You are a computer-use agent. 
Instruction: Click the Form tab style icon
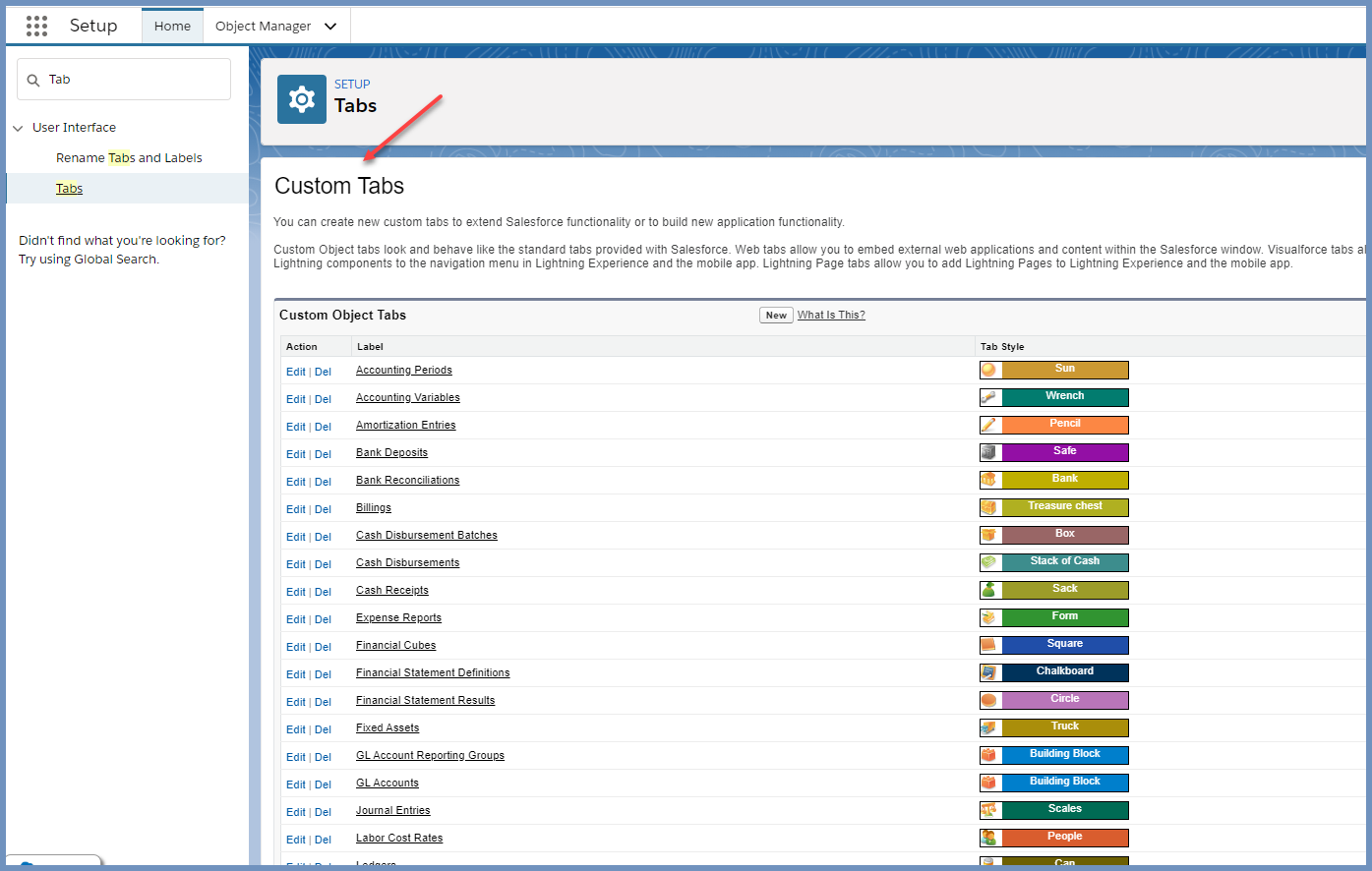click(x=990, y=617)
